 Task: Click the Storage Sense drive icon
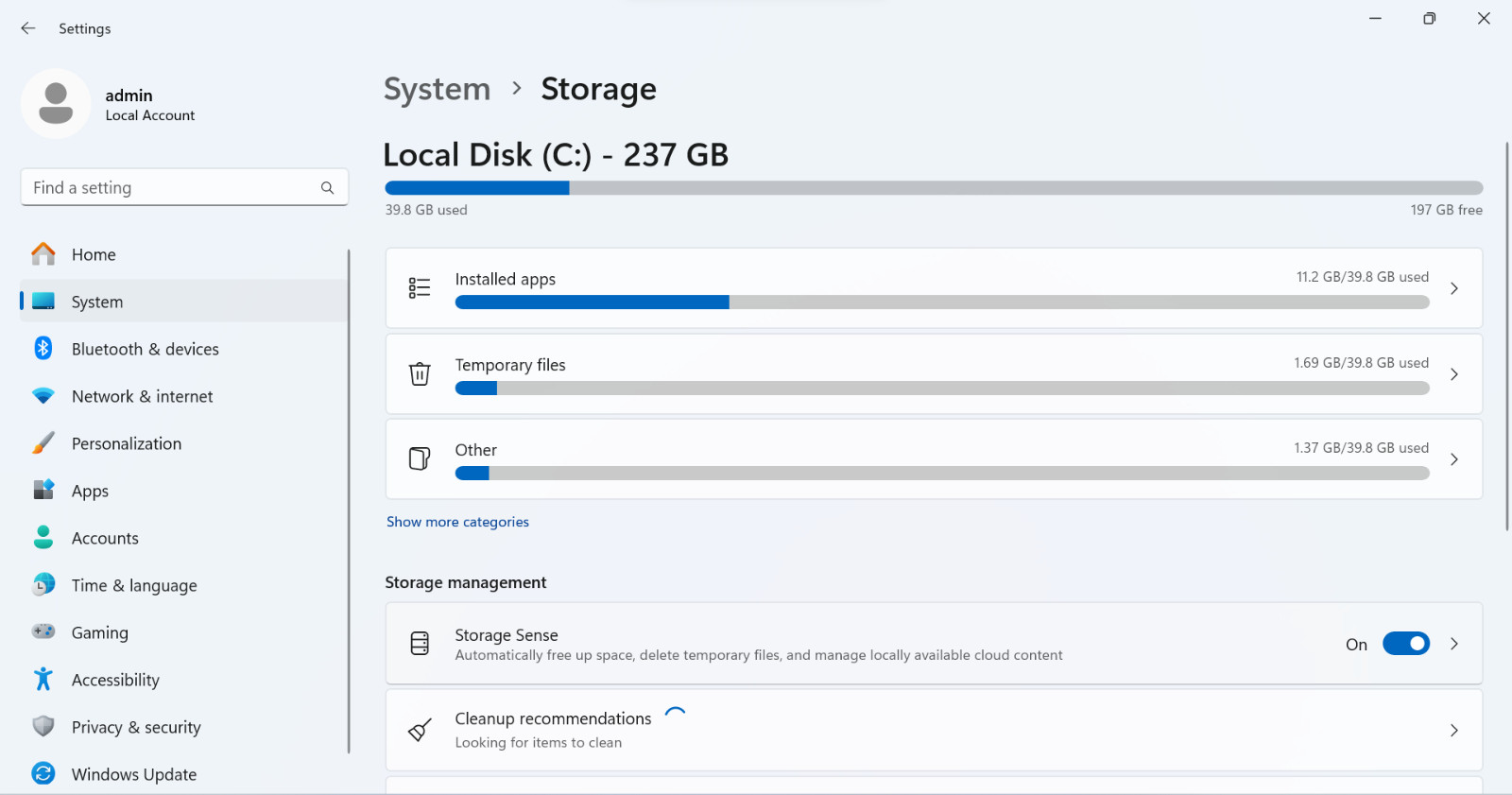[x=420, y=644]
